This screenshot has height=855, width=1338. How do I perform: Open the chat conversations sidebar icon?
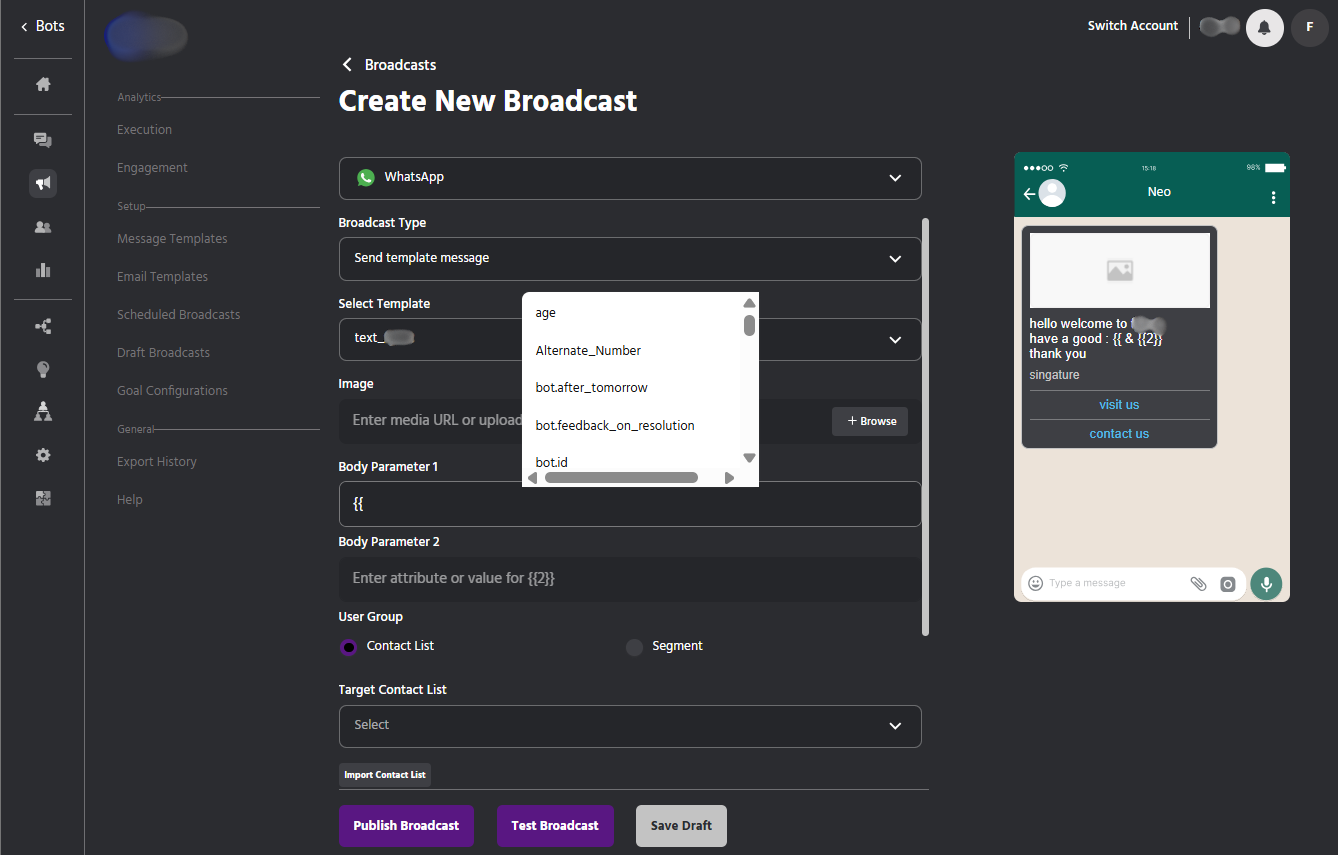point(43,140)
